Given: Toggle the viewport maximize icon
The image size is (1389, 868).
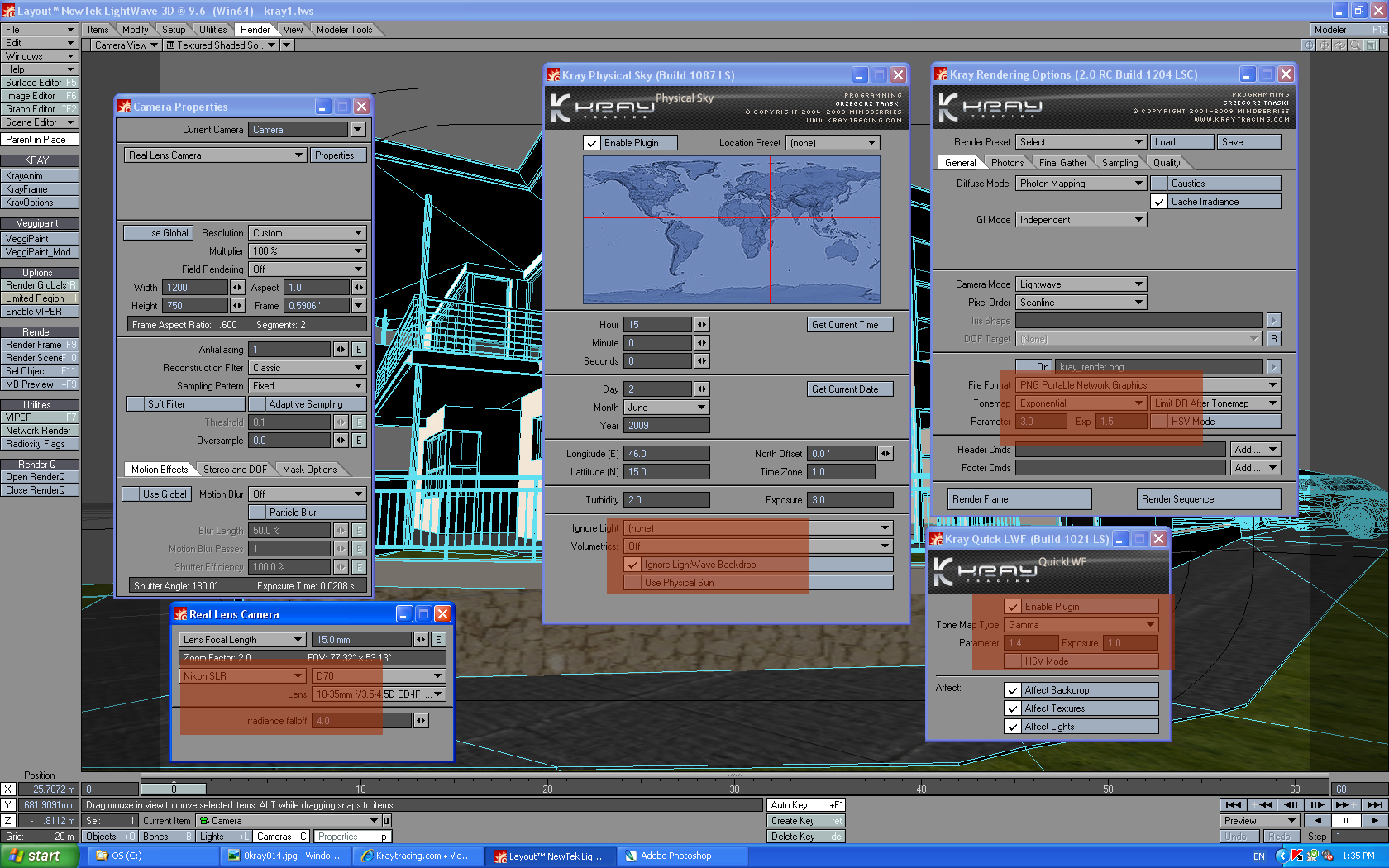Looking at the screenshot, I should 1372,45.
